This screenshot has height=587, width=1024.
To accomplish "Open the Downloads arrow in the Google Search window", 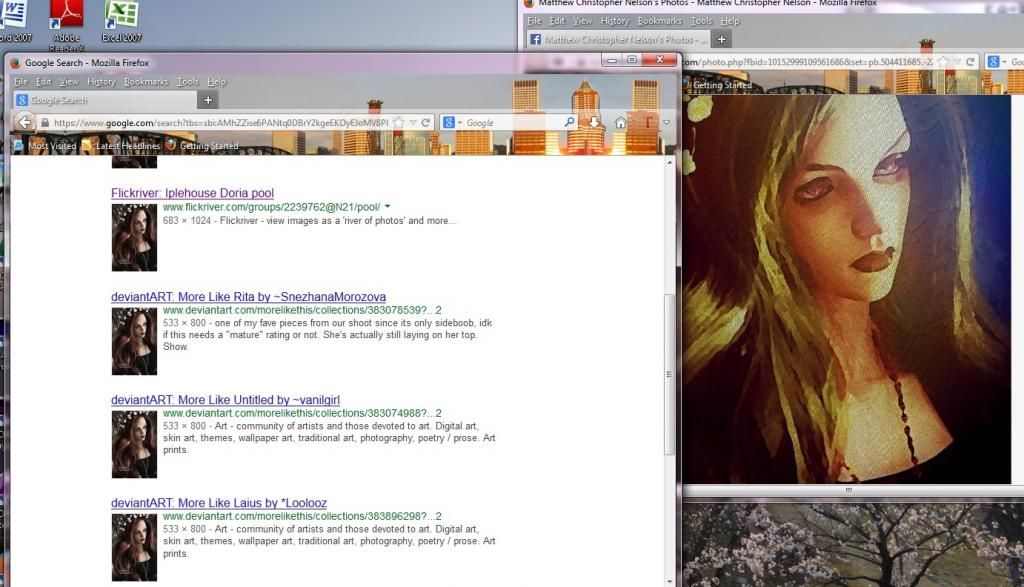I will [x=594, y=122].
